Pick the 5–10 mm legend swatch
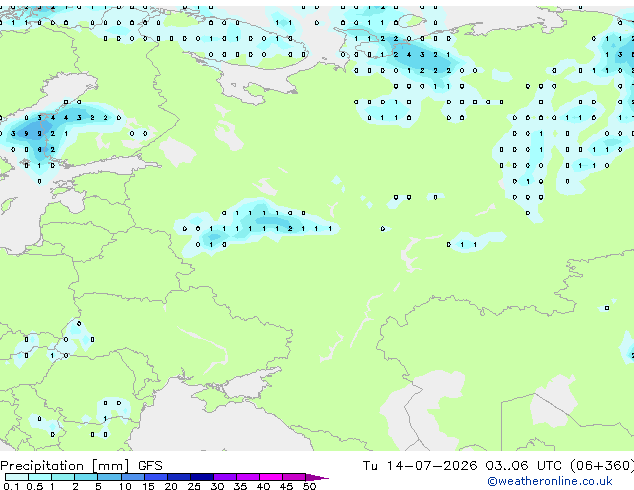 pos(109,477)
